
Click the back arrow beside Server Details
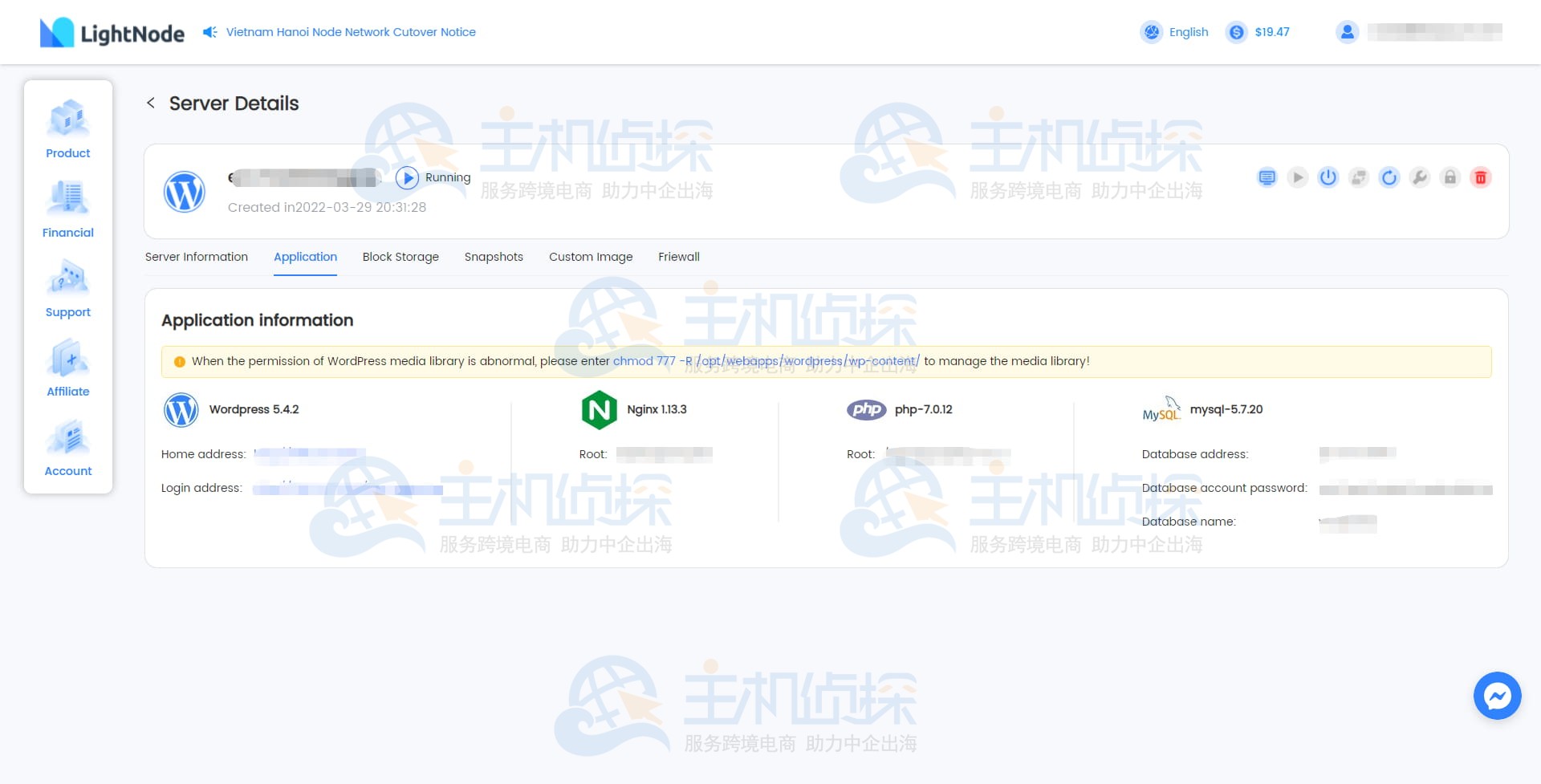[x=151, y=103]
